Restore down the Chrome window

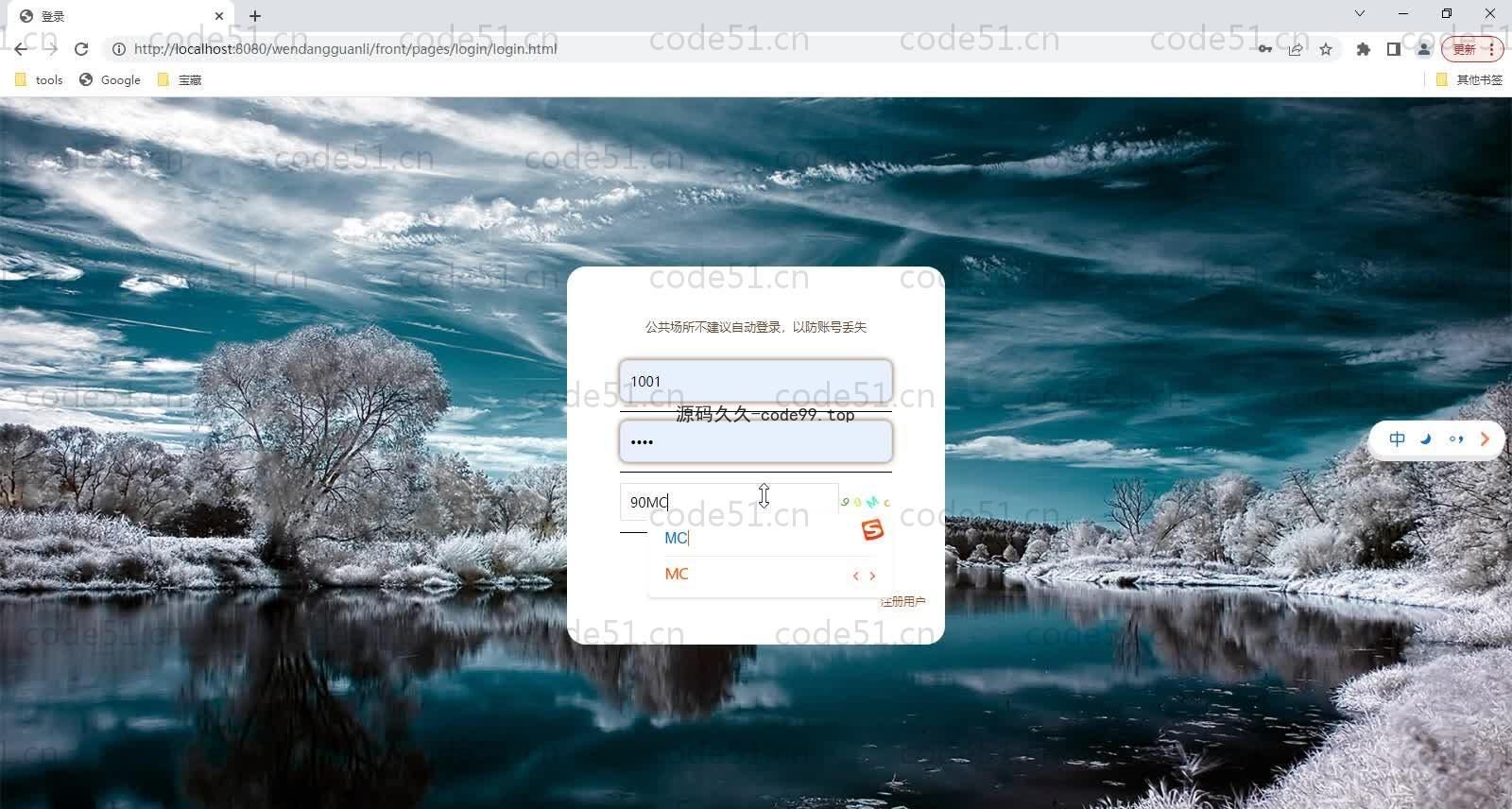click(1447, 13)
